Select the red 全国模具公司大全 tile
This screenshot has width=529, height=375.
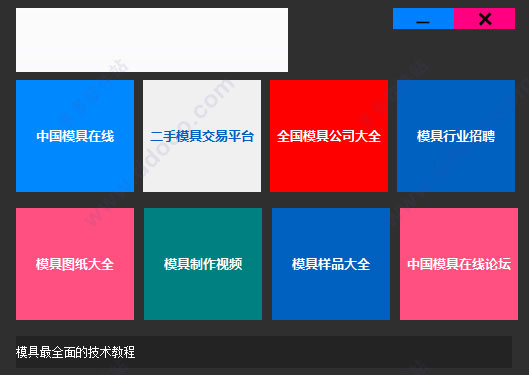tap(329, 136)
